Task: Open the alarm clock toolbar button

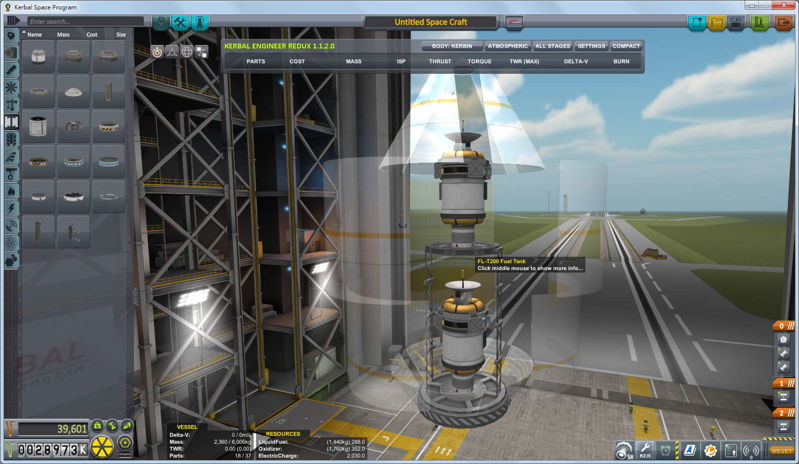Action: coord(665,450)
